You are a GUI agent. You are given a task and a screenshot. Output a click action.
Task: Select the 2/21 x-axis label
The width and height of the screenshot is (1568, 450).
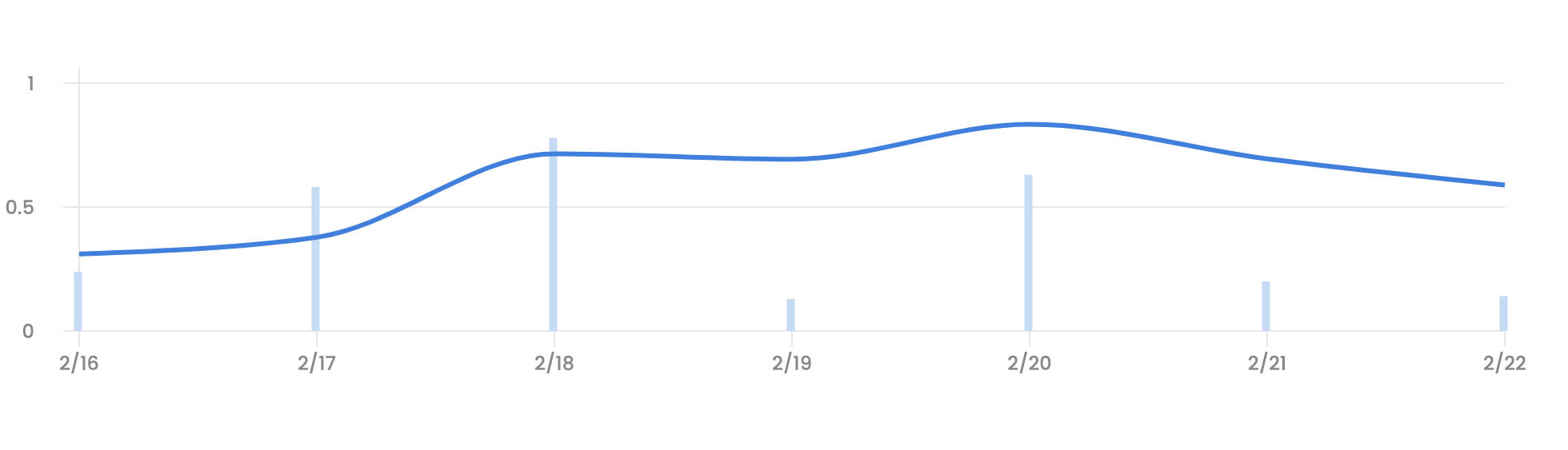point(1267,364)
